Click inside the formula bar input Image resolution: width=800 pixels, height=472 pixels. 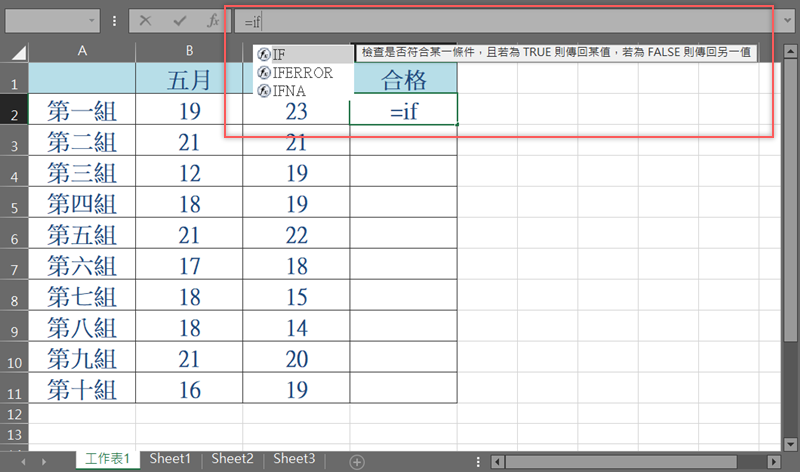[x=505, y=22]
